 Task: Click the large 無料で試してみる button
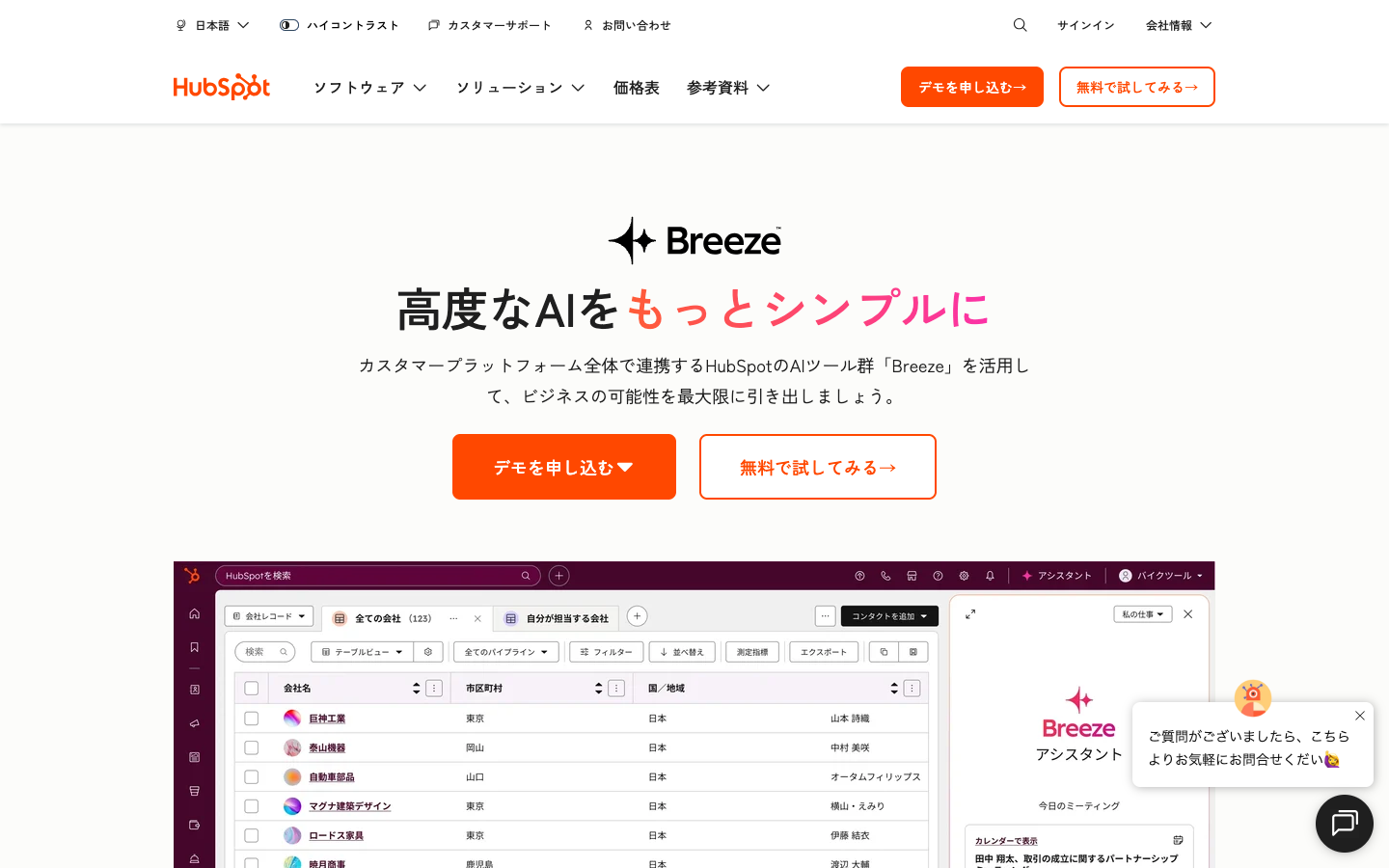click(x=817, y=467)
